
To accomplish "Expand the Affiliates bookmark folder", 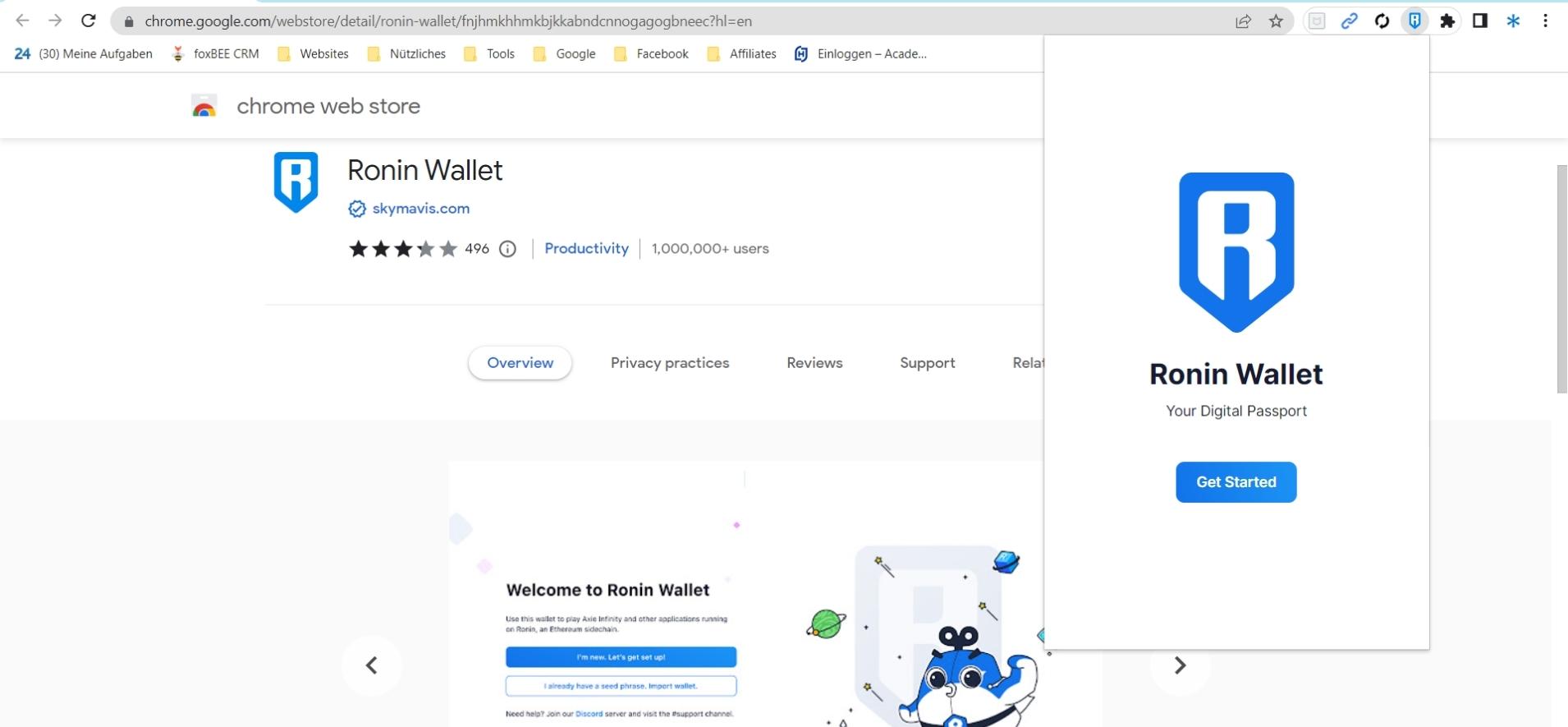I will 741,54.
